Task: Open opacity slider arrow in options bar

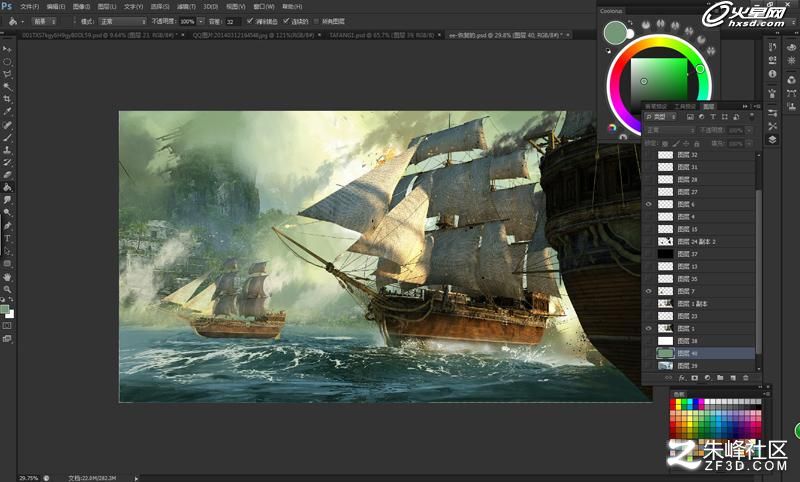Action: [x=201, y=21]
